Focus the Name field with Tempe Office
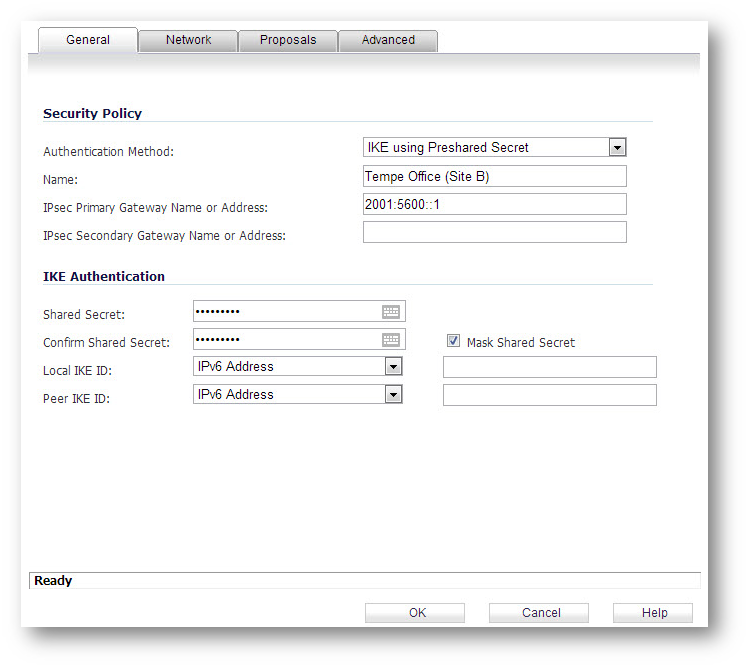 495,176
